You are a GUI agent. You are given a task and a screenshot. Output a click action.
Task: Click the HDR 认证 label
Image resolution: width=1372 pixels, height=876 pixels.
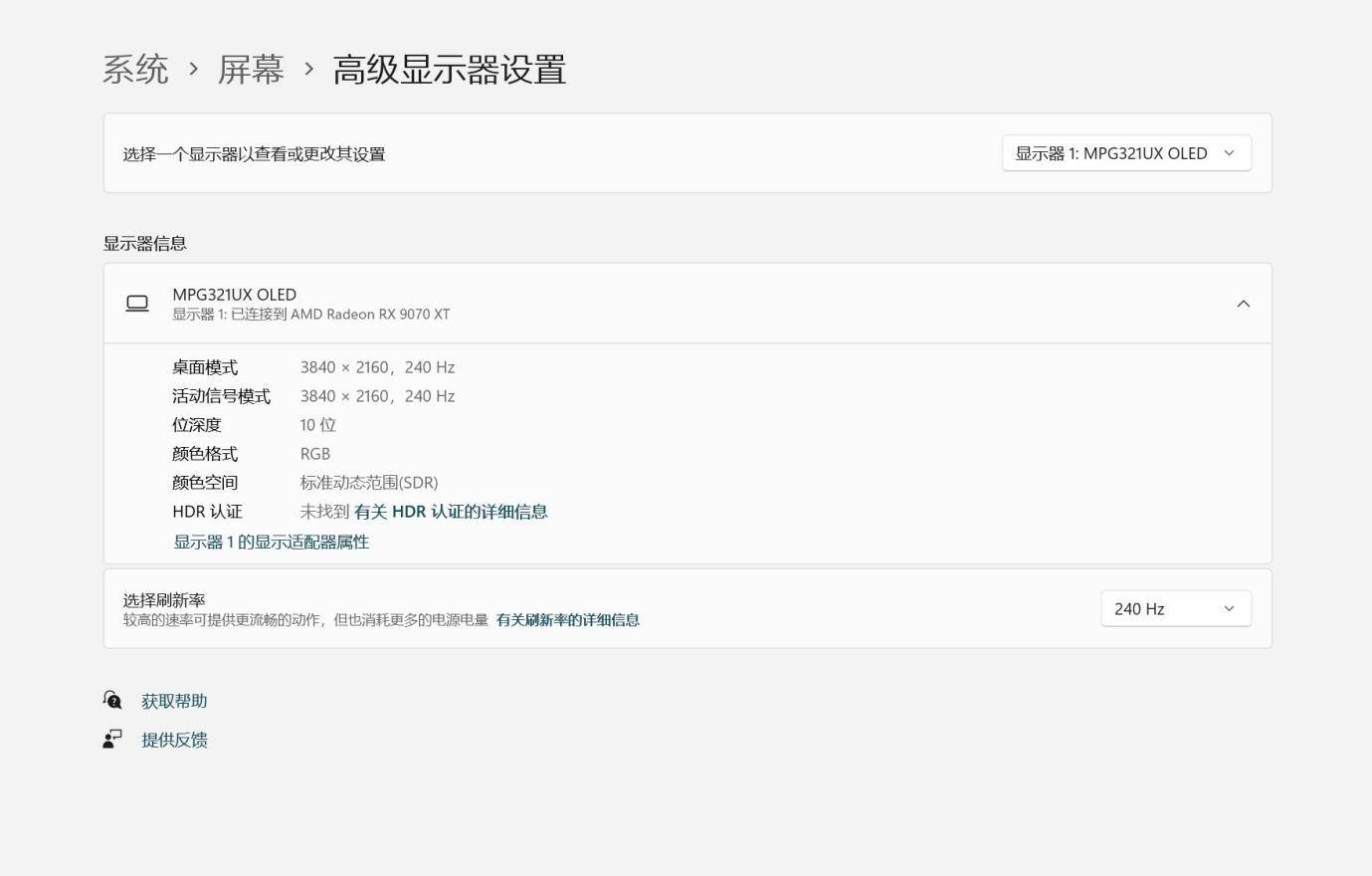[x=207, y=512]
